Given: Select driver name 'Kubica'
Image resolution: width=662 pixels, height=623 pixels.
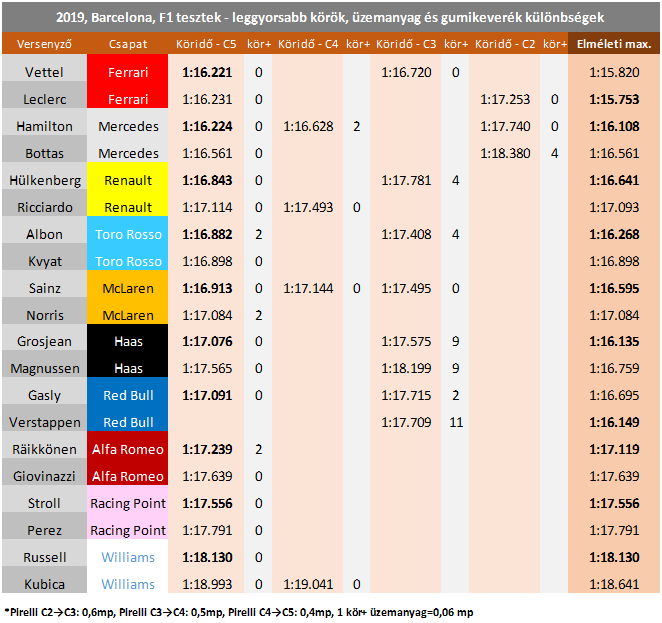Looking at the screenshot, I should [x=44, y=584].
